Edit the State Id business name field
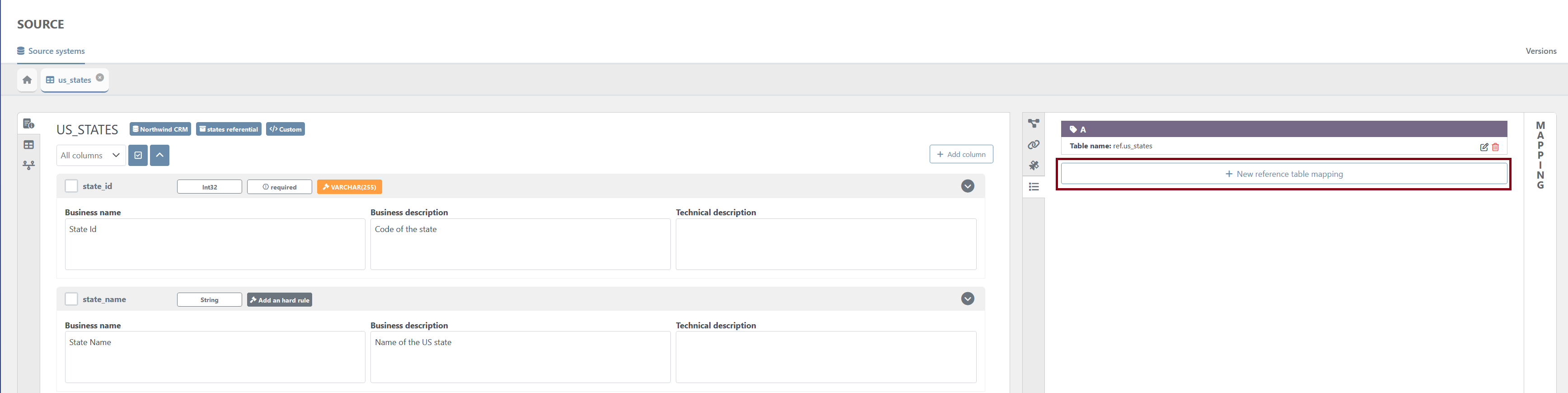This screenshot has height=393, width=1568. click(215, 244)
